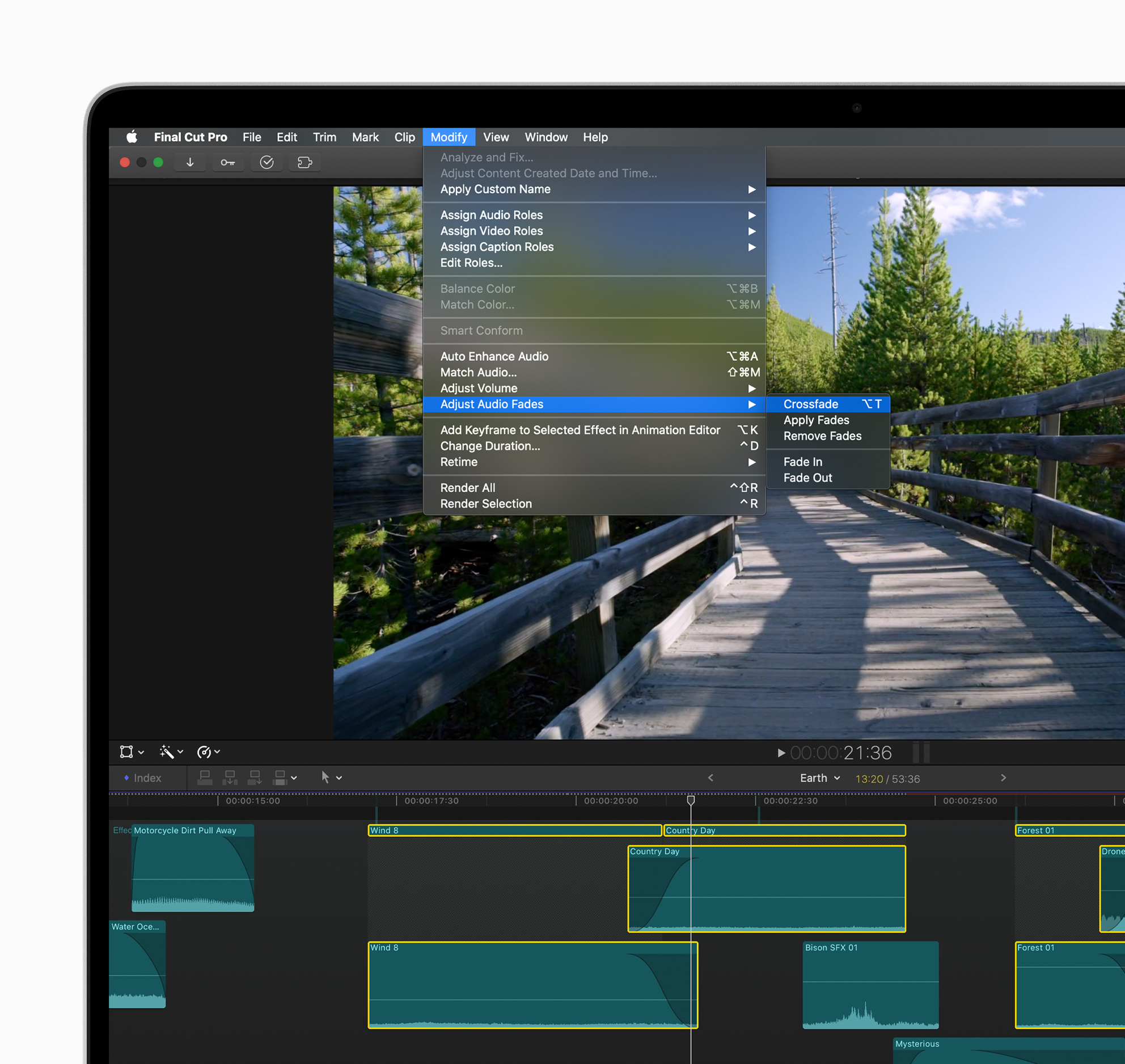Click the insert edit icon

coord(230,778)
